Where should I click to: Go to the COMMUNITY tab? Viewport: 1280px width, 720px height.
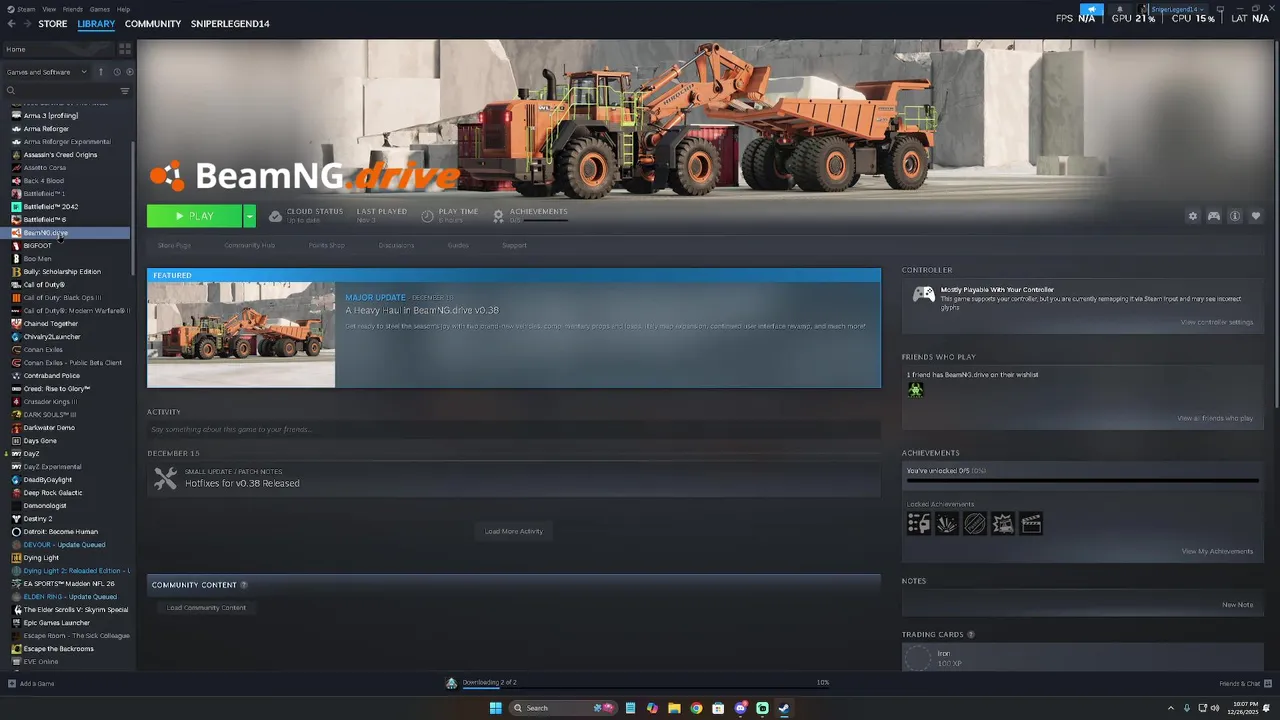coord(153,24)
